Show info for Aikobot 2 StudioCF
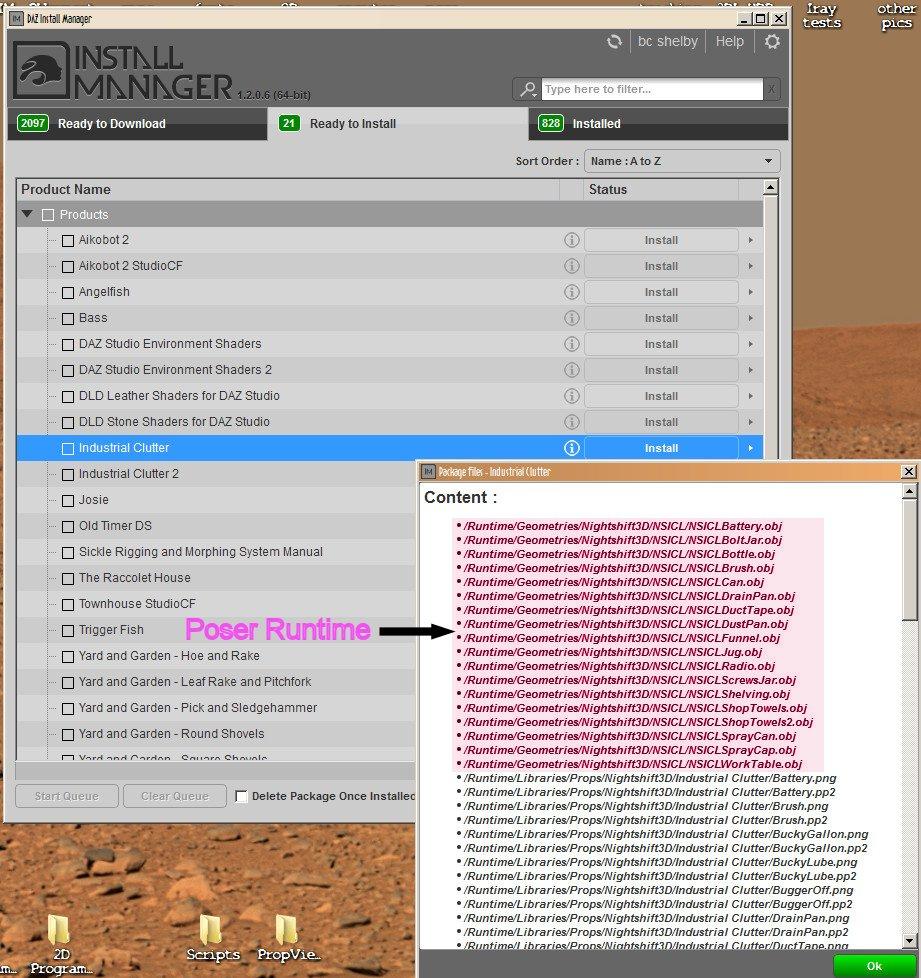 [571, 266]
